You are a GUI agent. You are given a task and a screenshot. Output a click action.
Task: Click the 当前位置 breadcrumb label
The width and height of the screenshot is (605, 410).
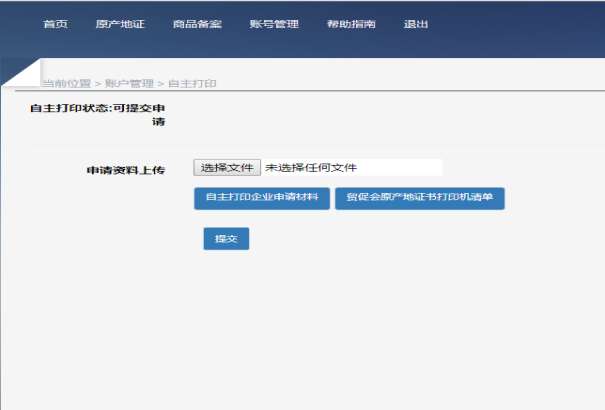(66, 83)
